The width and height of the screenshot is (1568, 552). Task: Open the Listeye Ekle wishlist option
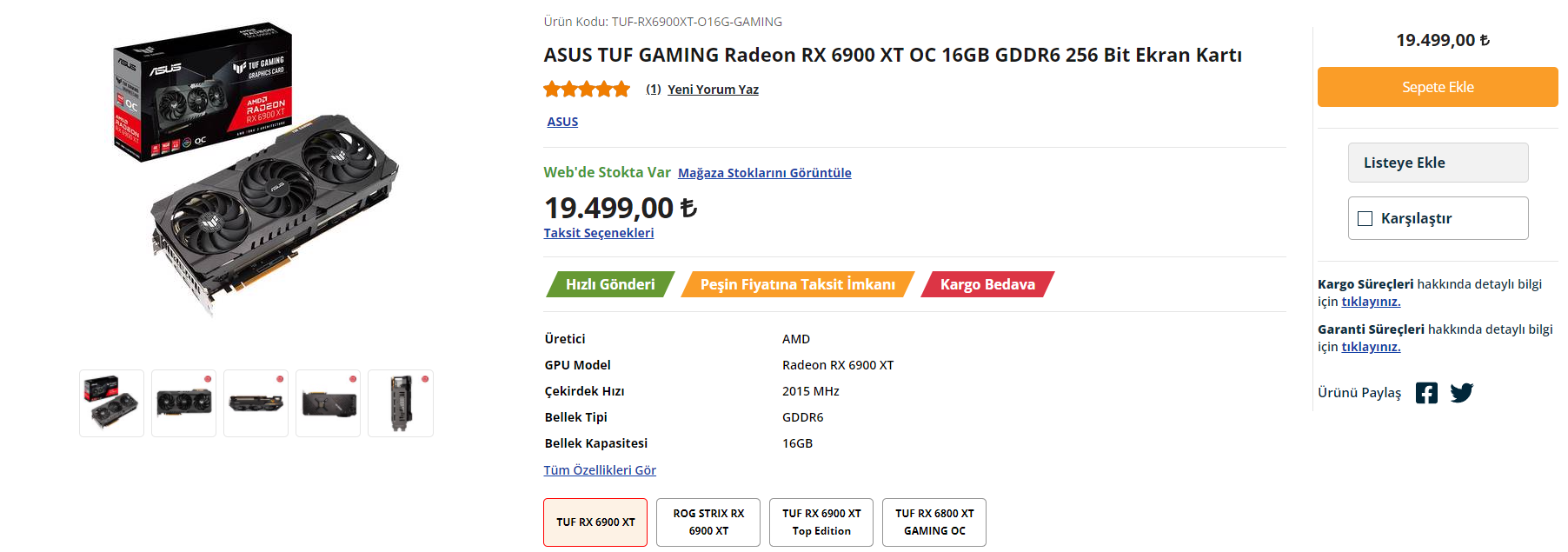click(x=1438, y=163)
